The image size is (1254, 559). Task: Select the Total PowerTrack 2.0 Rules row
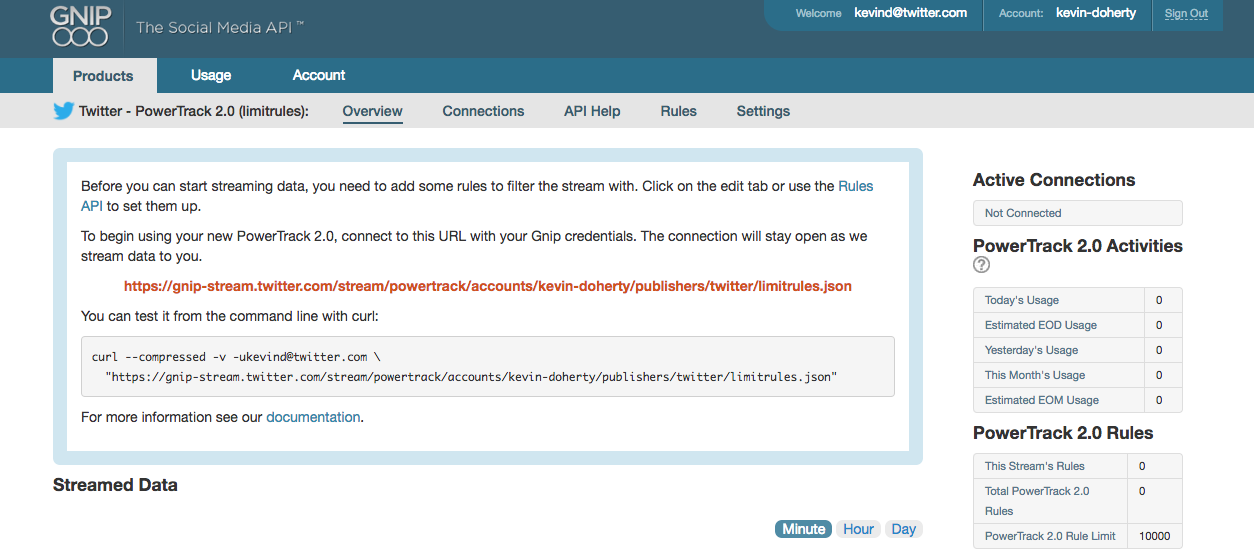(1078, 501)
